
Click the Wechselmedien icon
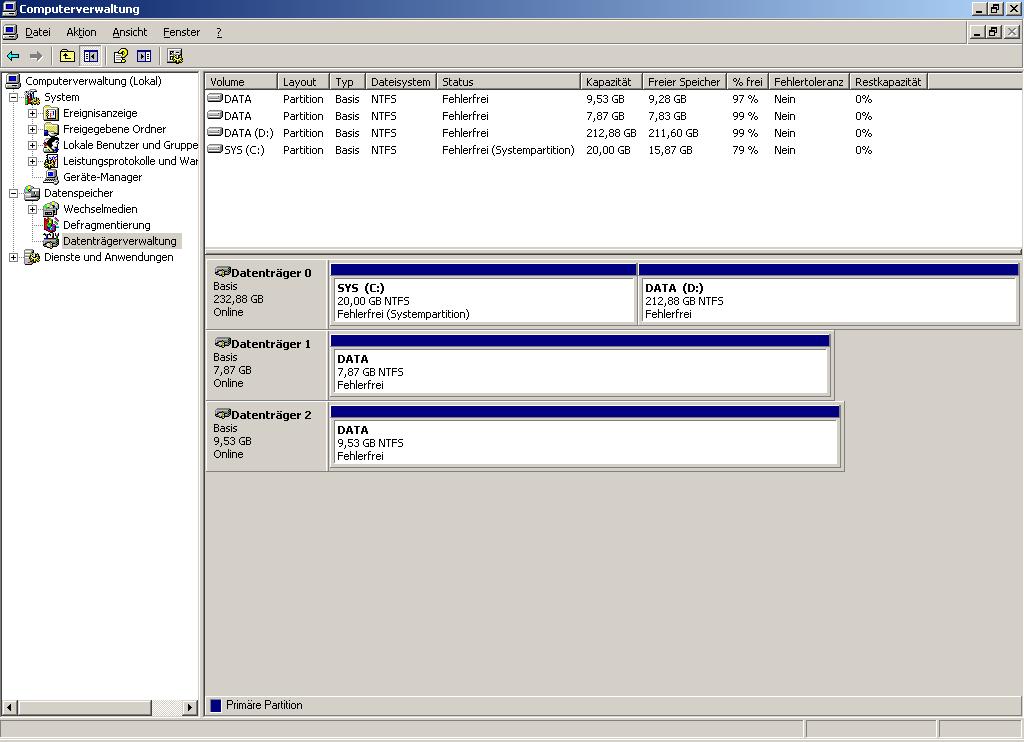coord(51,209)
